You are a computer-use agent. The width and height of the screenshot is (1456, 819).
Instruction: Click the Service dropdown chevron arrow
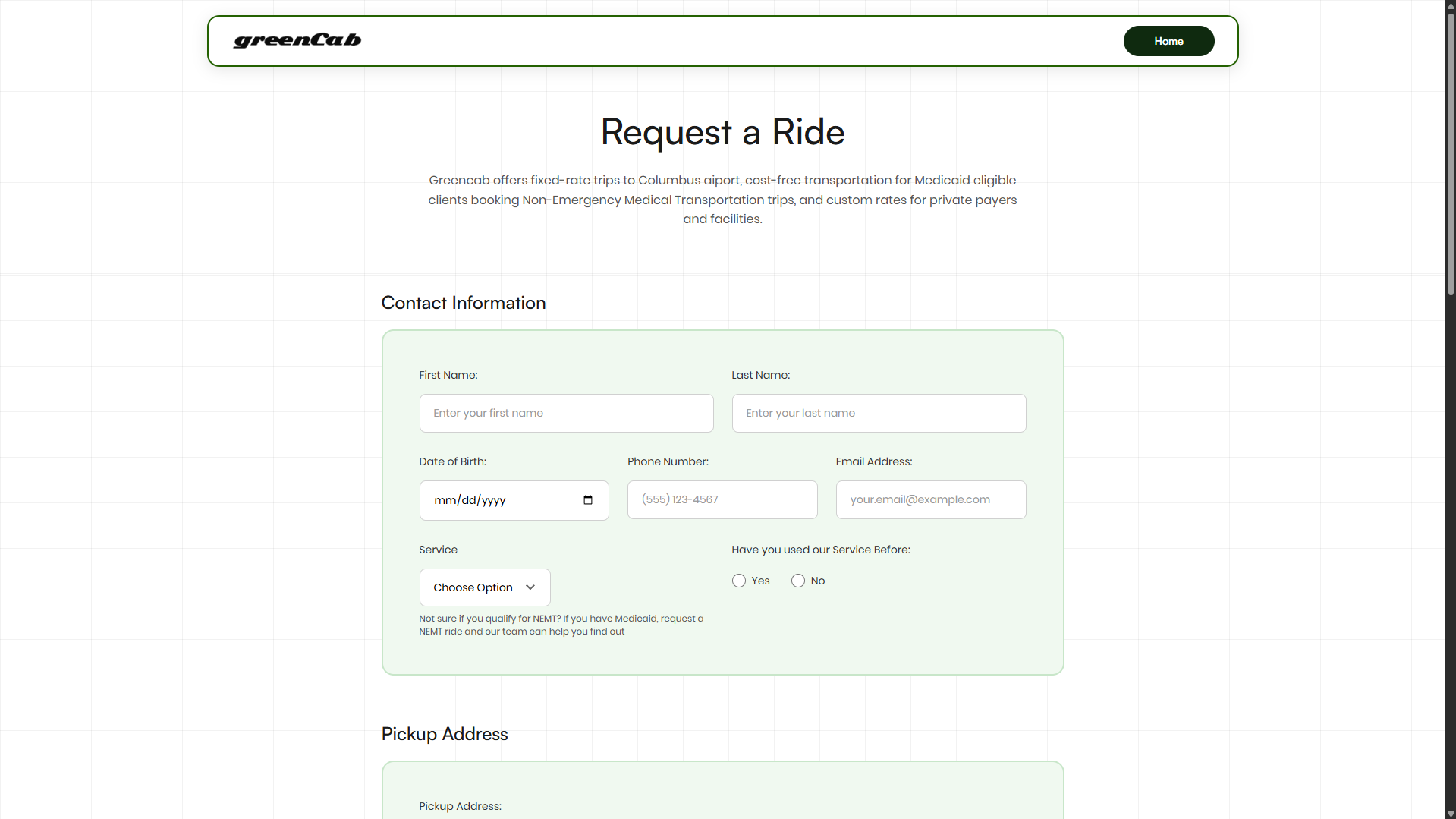(x=530, y=587)
